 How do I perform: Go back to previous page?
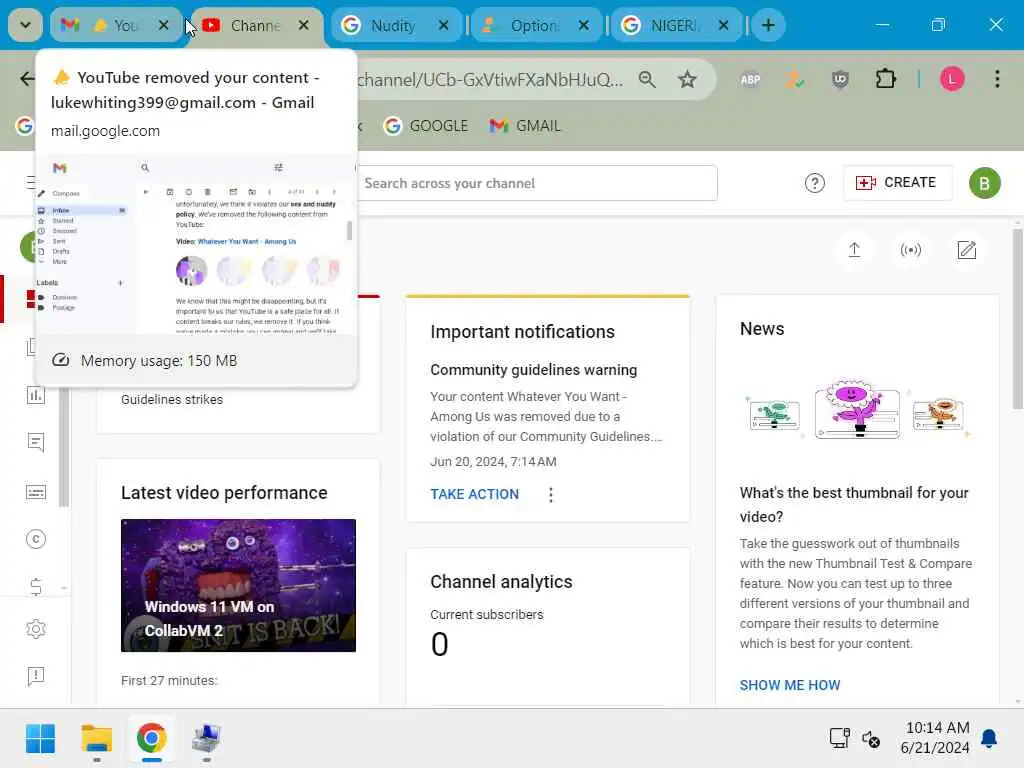point(27,79)
